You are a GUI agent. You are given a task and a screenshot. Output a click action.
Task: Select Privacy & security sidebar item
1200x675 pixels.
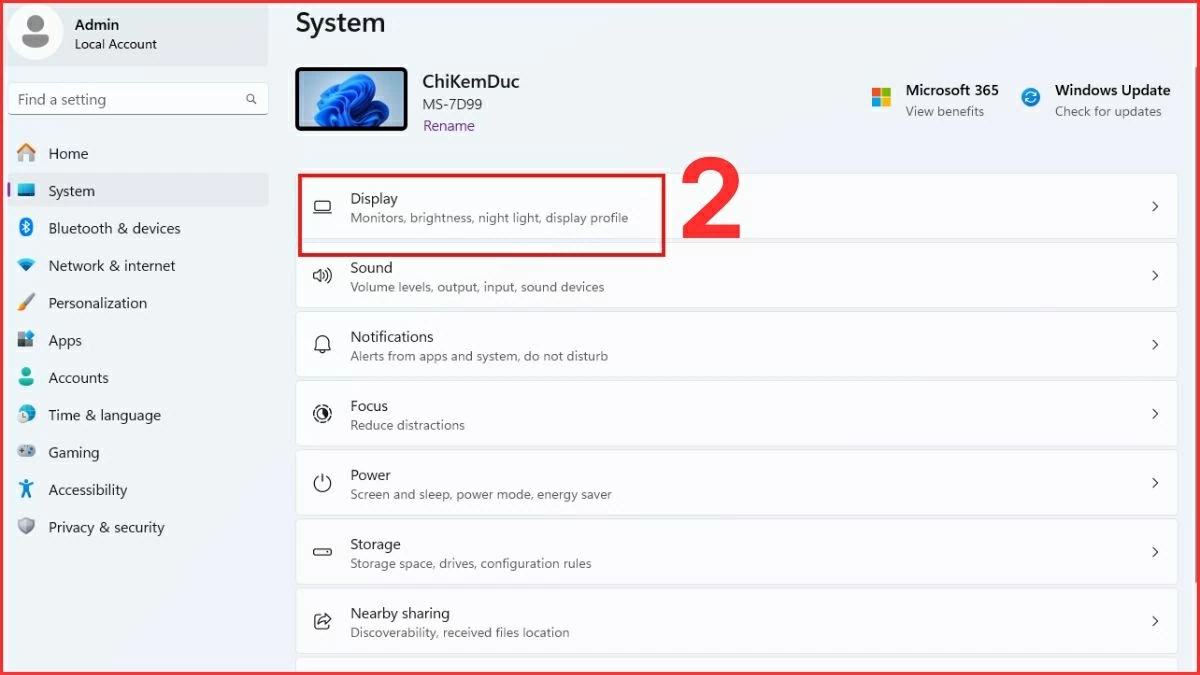pyautogui.click(x=106, y=527)
